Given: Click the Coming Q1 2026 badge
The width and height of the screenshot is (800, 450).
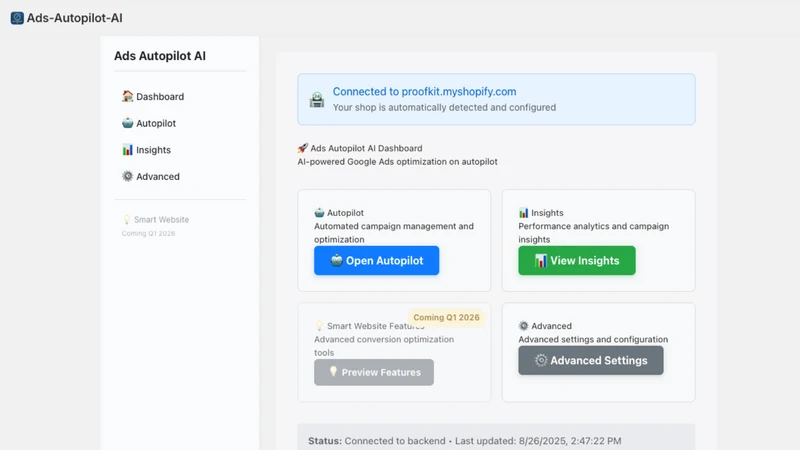Looking at the screenshot, I should click(446, 317).
